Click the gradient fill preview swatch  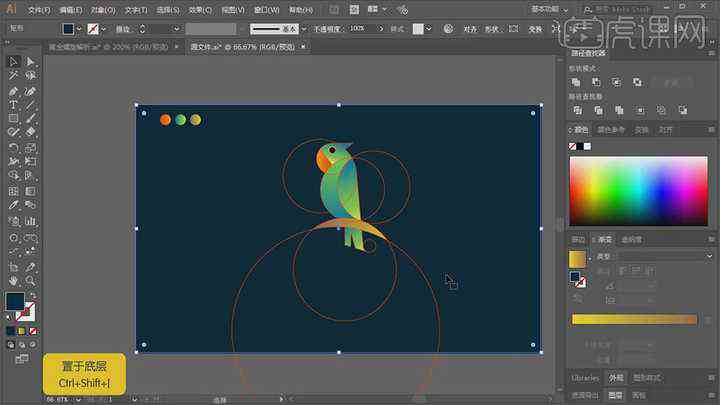pyautogui.click(x=577, y=259)
